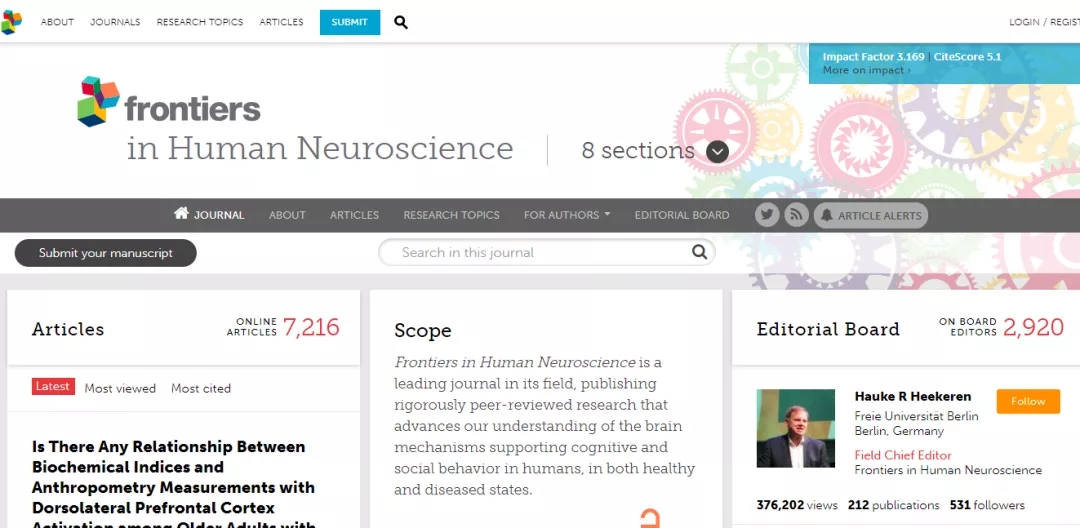Image resolution: width=1080 pixels, height=528 pixels.
Task: Click the Twitter icon in journal navbar
Action: 767,215
